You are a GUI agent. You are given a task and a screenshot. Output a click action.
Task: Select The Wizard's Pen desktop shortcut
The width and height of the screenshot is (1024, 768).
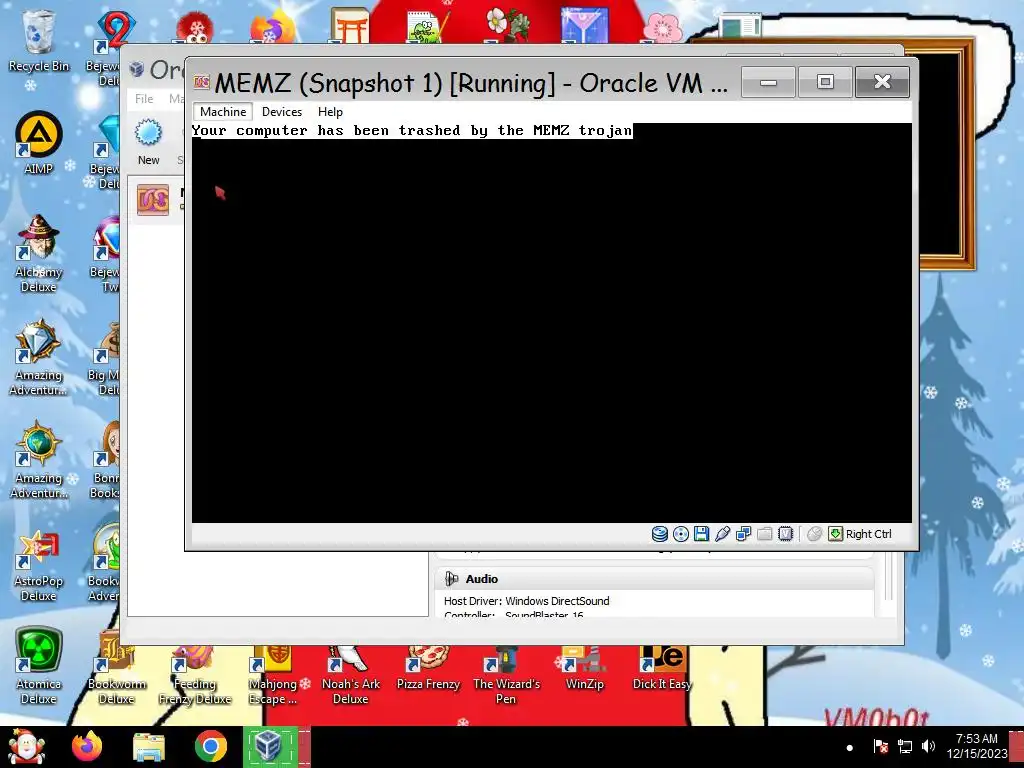coord(506,676)
